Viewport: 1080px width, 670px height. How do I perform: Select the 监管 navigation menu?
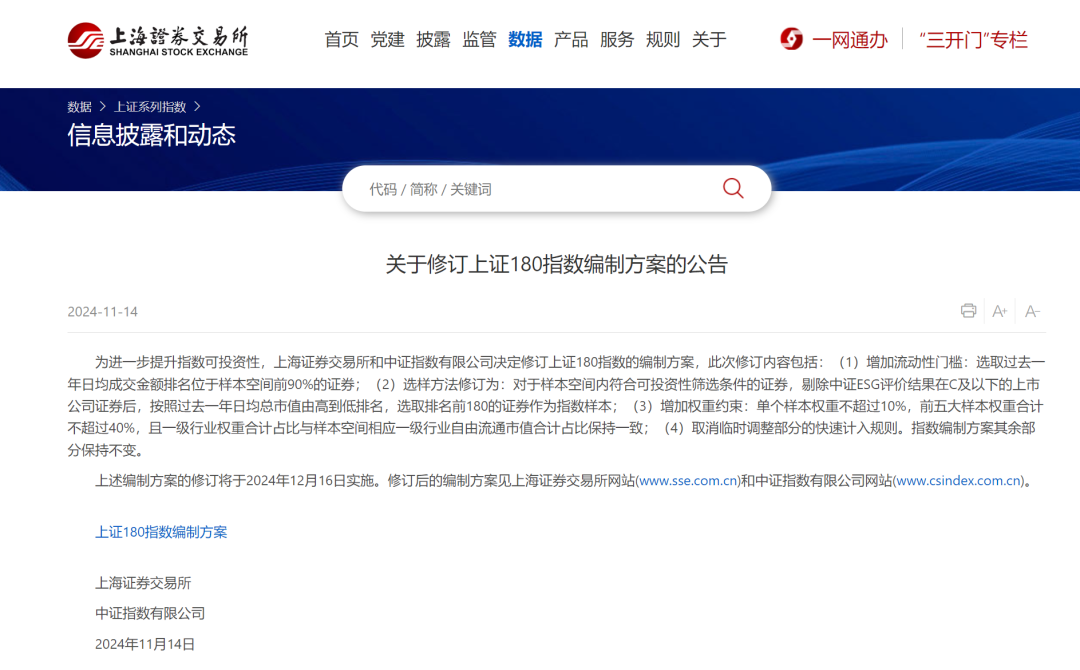(x=479, y=39)
